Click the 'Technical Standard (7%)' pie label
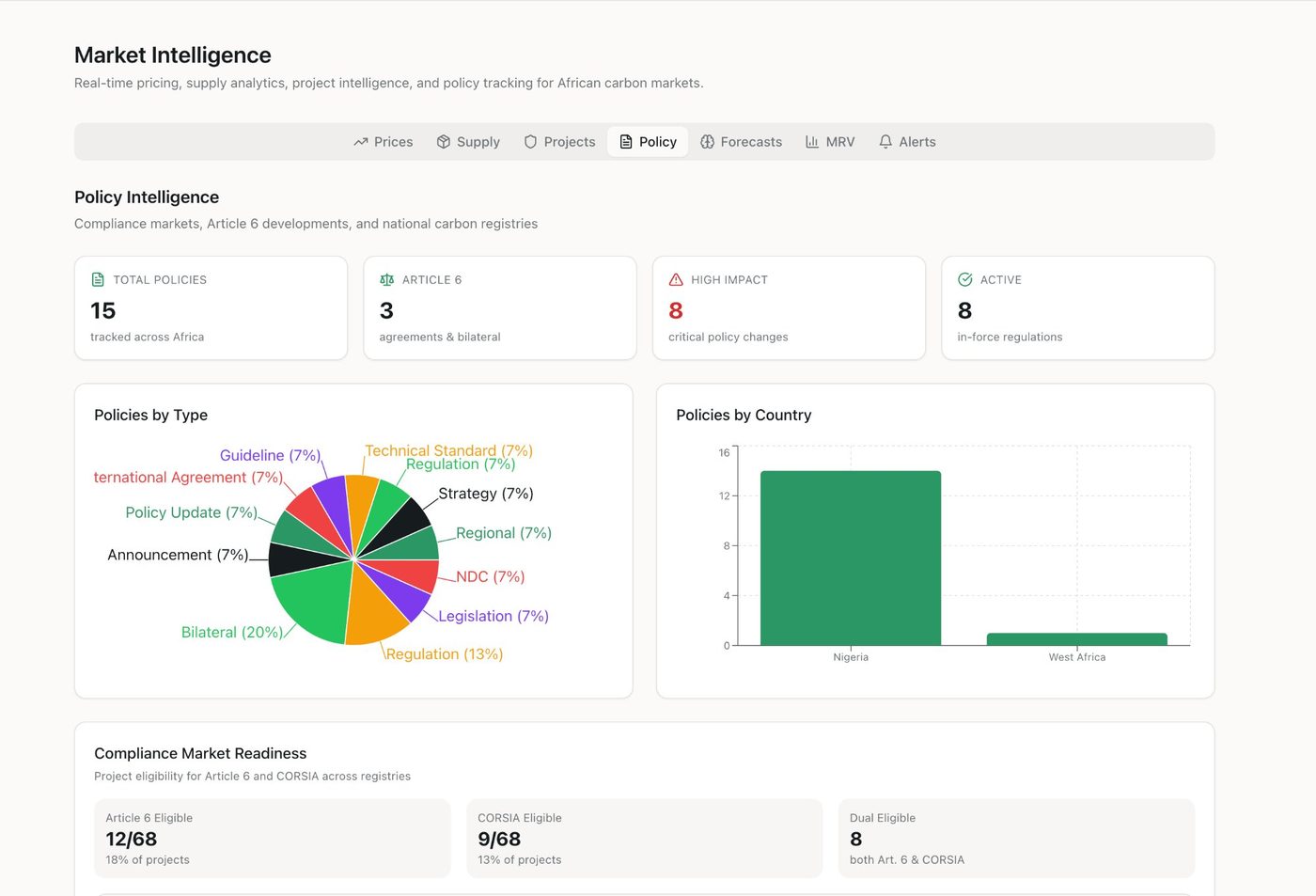This screenshot has width=1316, height=896. [x=448, y=450]
